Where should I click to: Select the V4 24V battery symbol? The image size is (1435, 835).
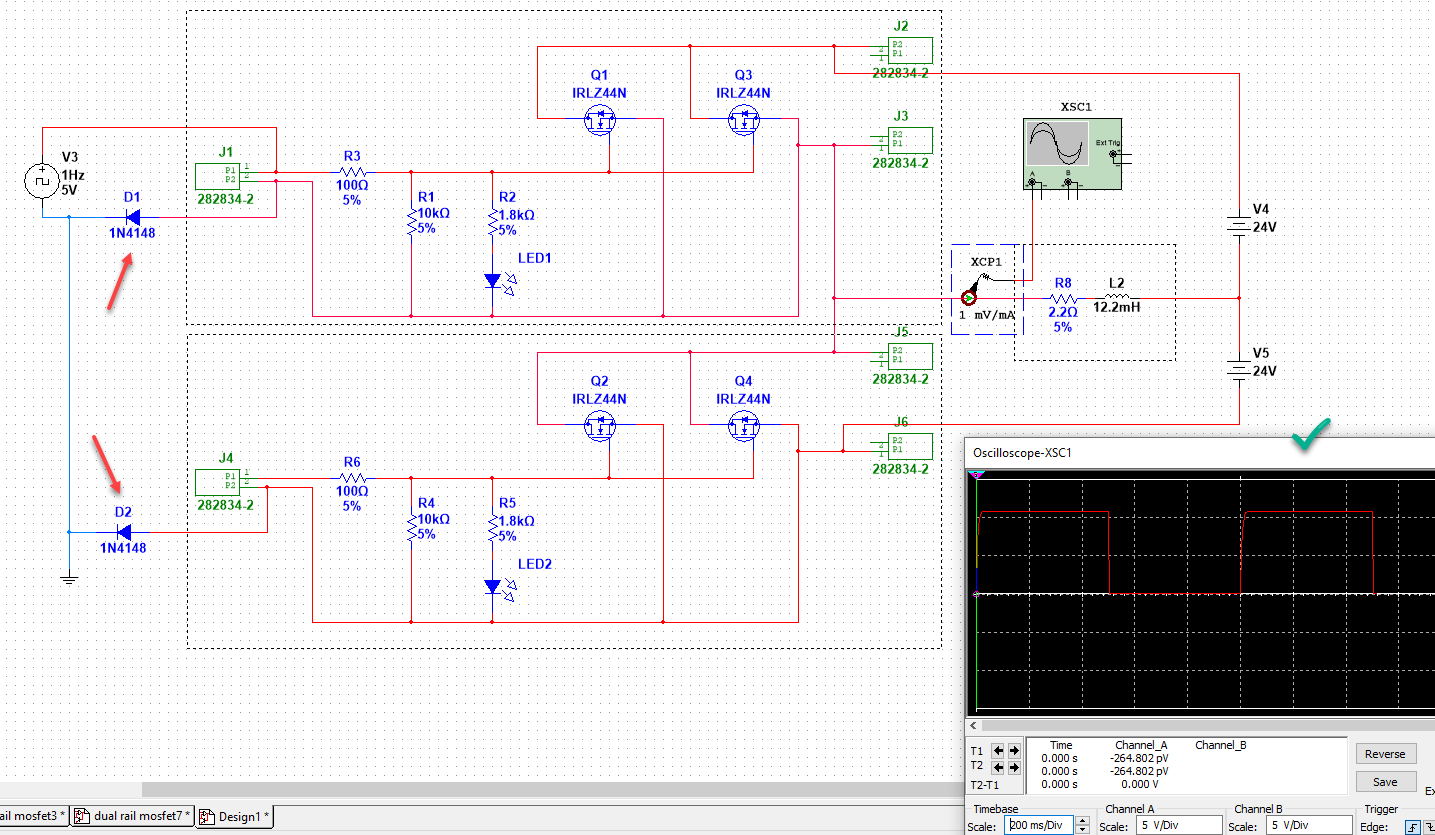click(x=1239, y=225)
